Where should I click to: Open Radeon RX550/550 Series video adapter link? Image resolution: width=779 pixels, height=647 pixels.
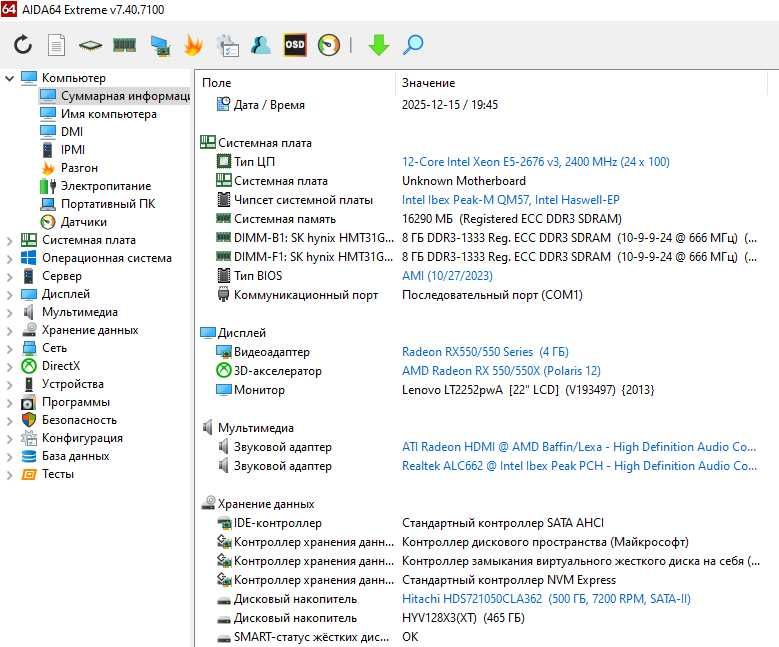click(x=485, y=352)
